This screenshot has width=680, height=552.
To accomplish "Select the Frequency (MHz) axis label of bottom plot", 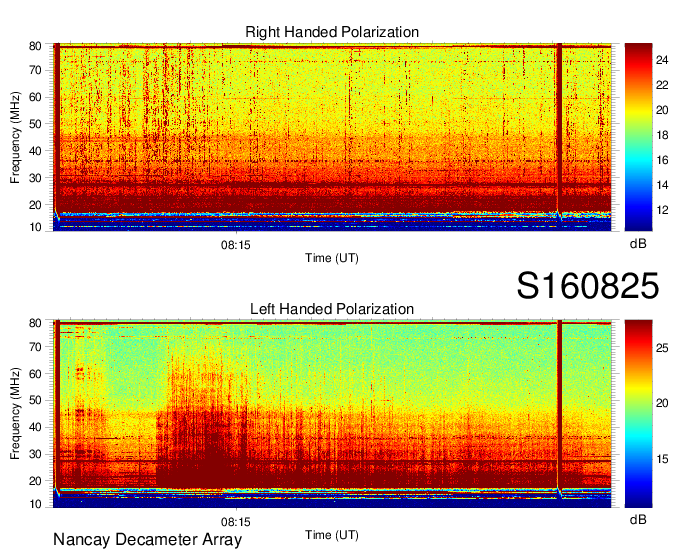I will (15, 414).
